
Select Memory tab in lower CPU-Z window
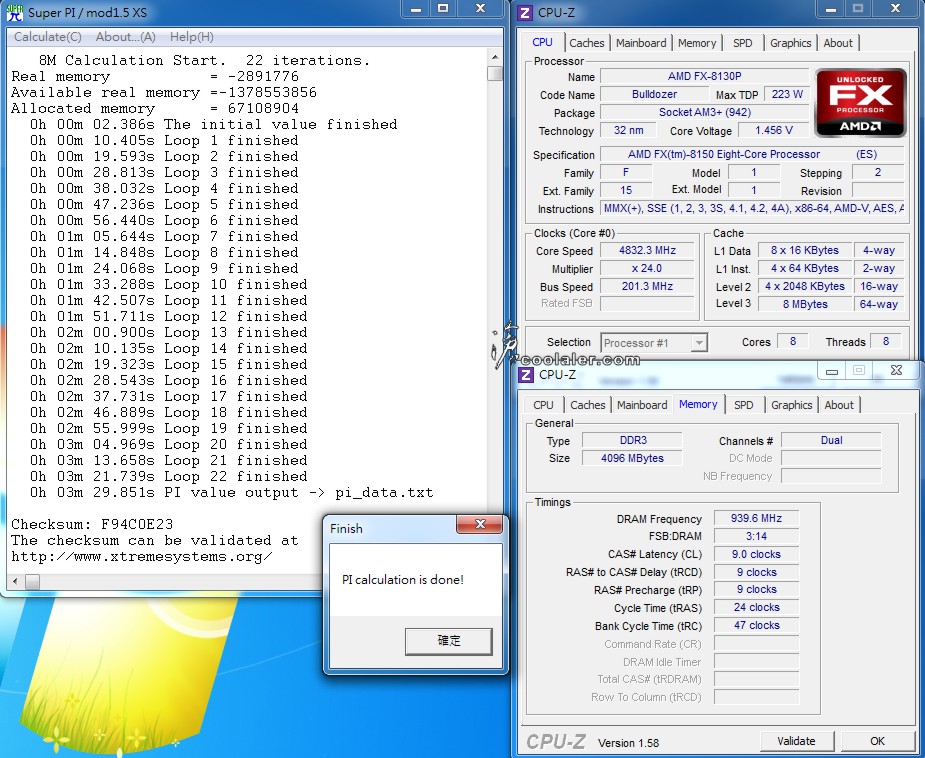pyautogui.click(x=698, y=405)
